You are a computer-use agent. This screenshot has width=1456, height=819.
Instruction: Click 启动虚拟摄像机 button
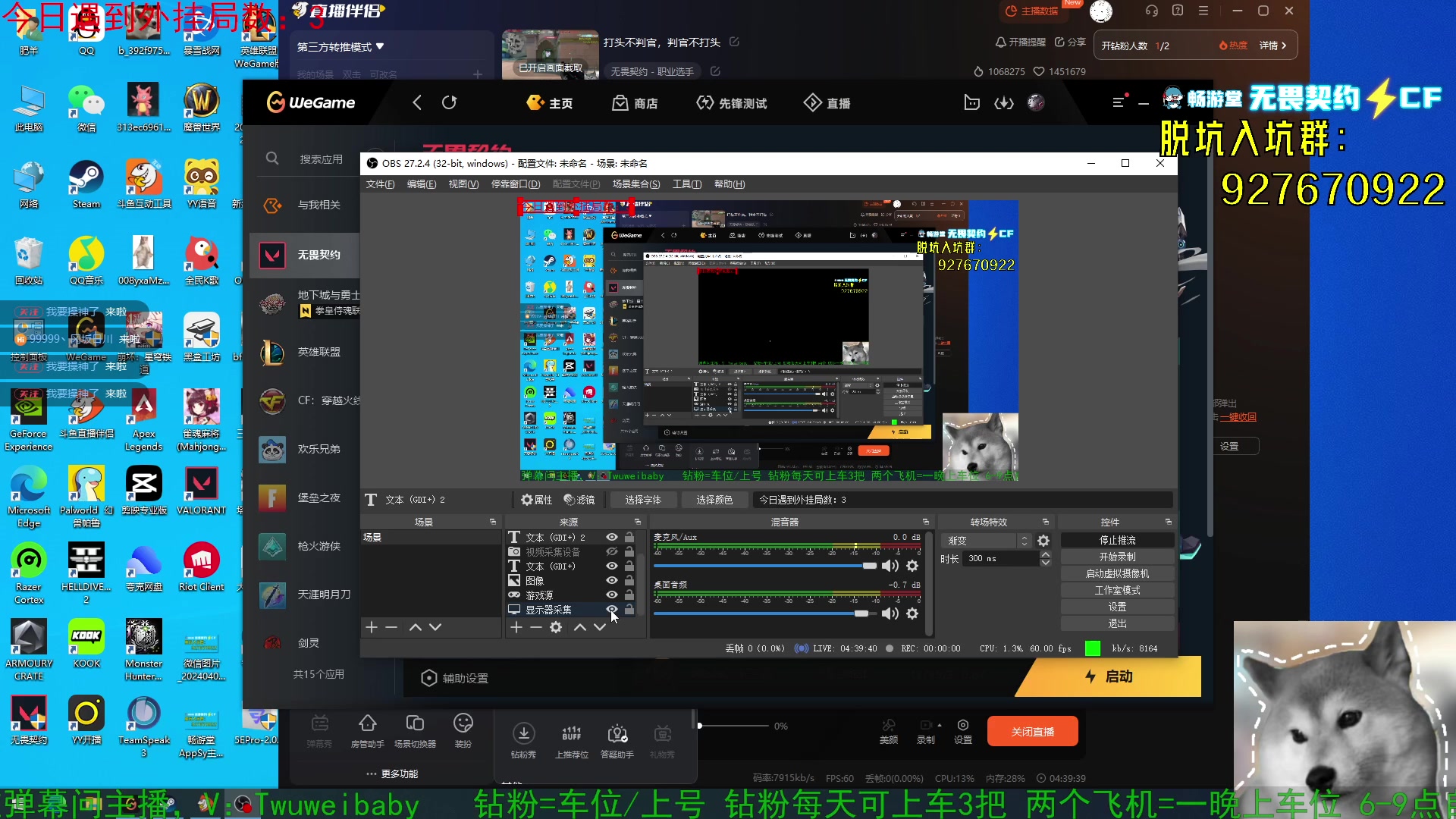[1117, 573]
